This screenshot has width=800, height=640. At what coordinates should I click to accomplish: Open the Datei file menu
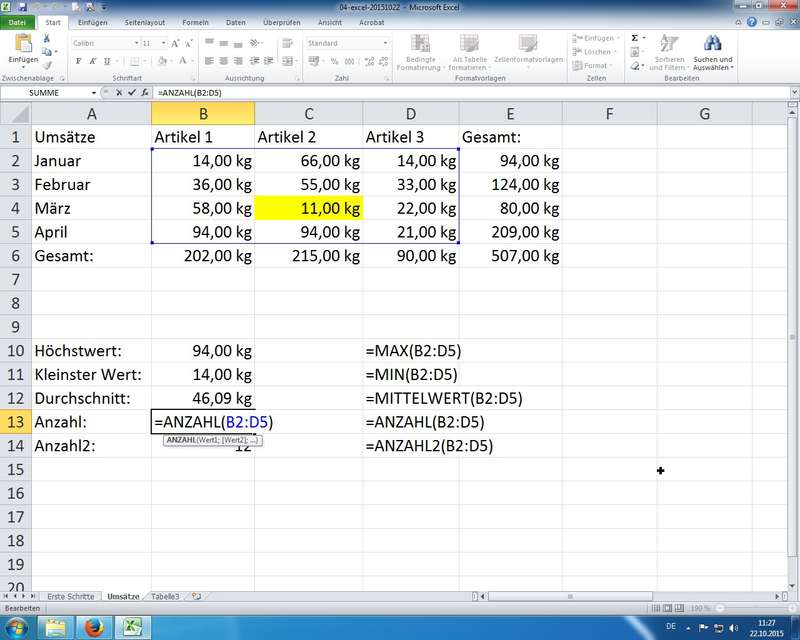[18, 21]
